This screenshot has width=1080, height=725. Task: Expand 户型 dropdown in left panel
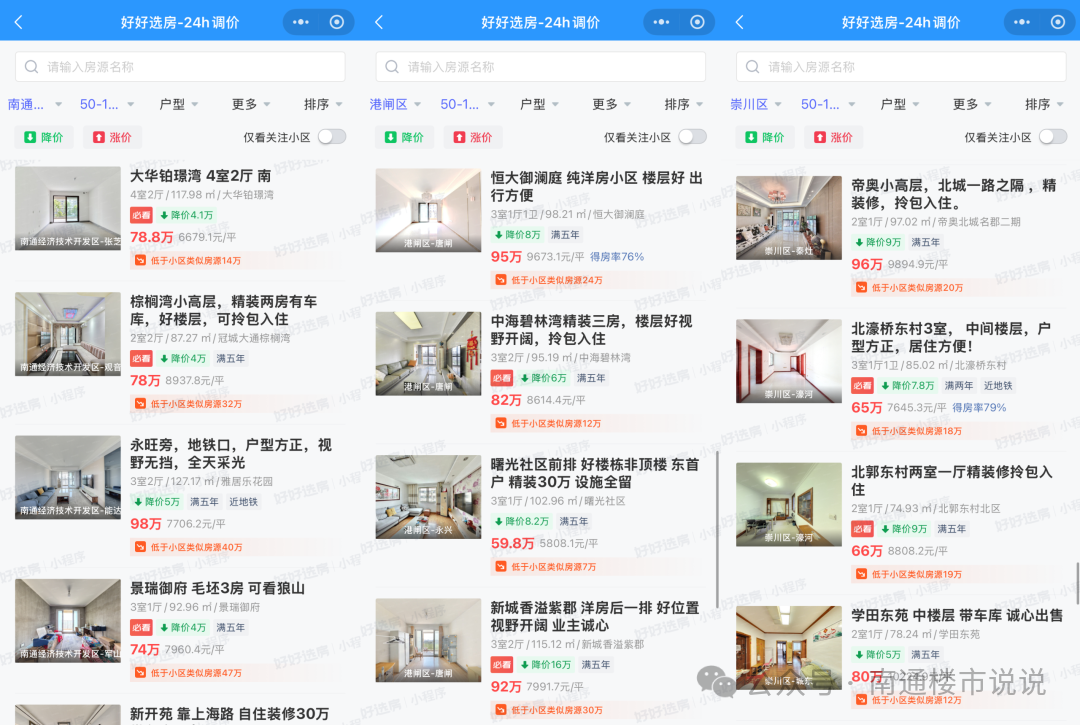pos(178,104)
